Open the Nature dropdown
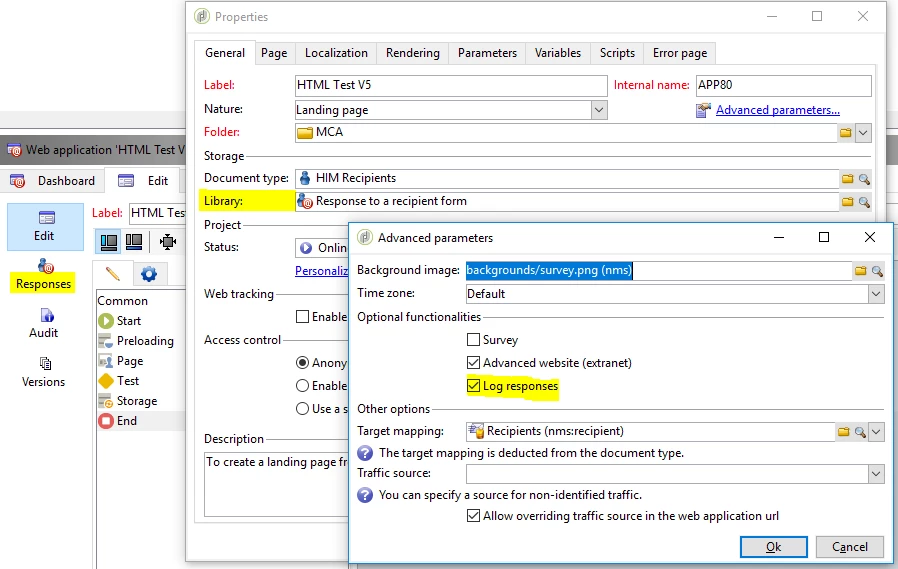Viewport: 898px width, 569px height. (x=599, y=110)
